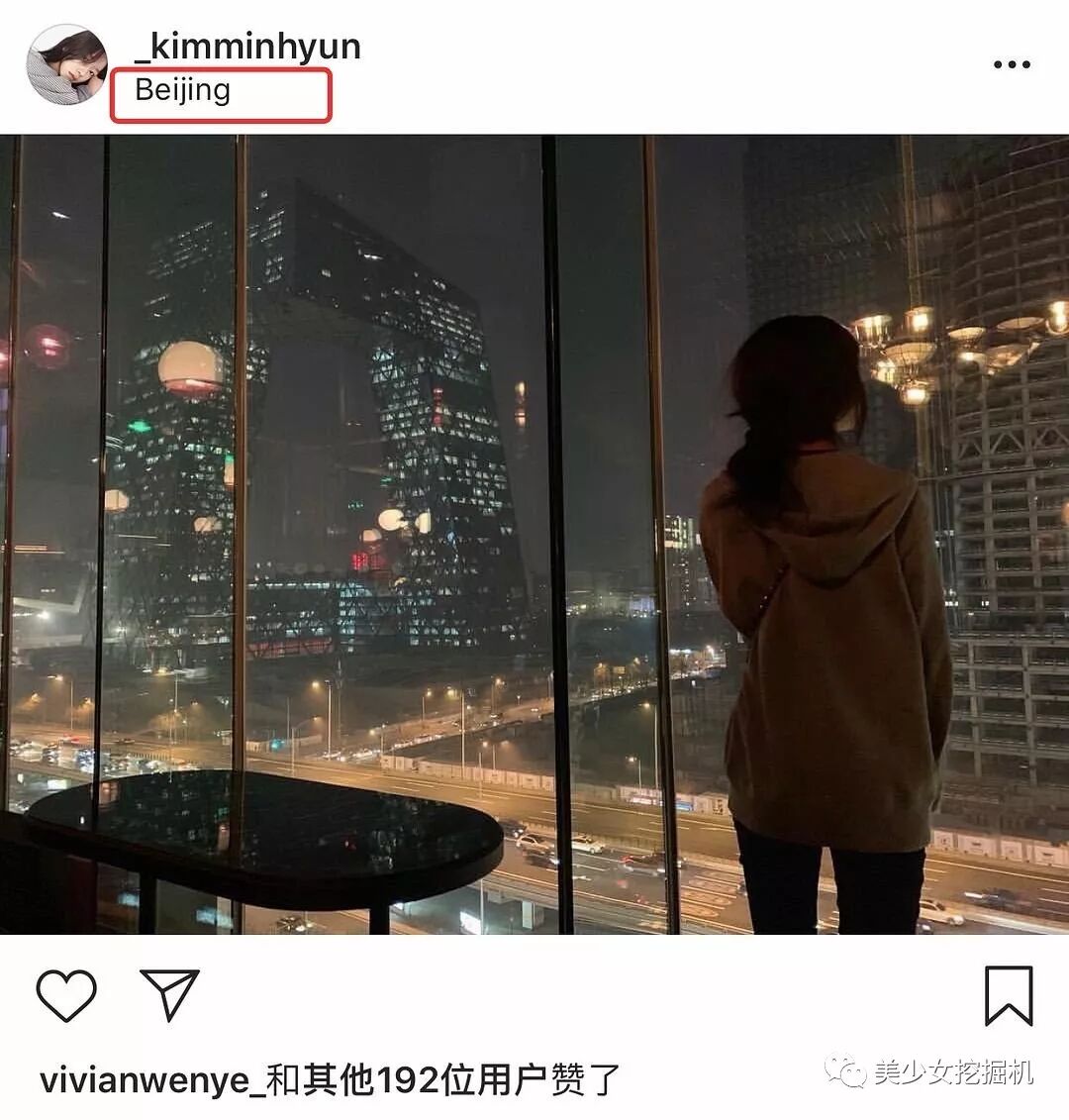
Task: Open the Beijing location tag
Action: click(183, 91)
